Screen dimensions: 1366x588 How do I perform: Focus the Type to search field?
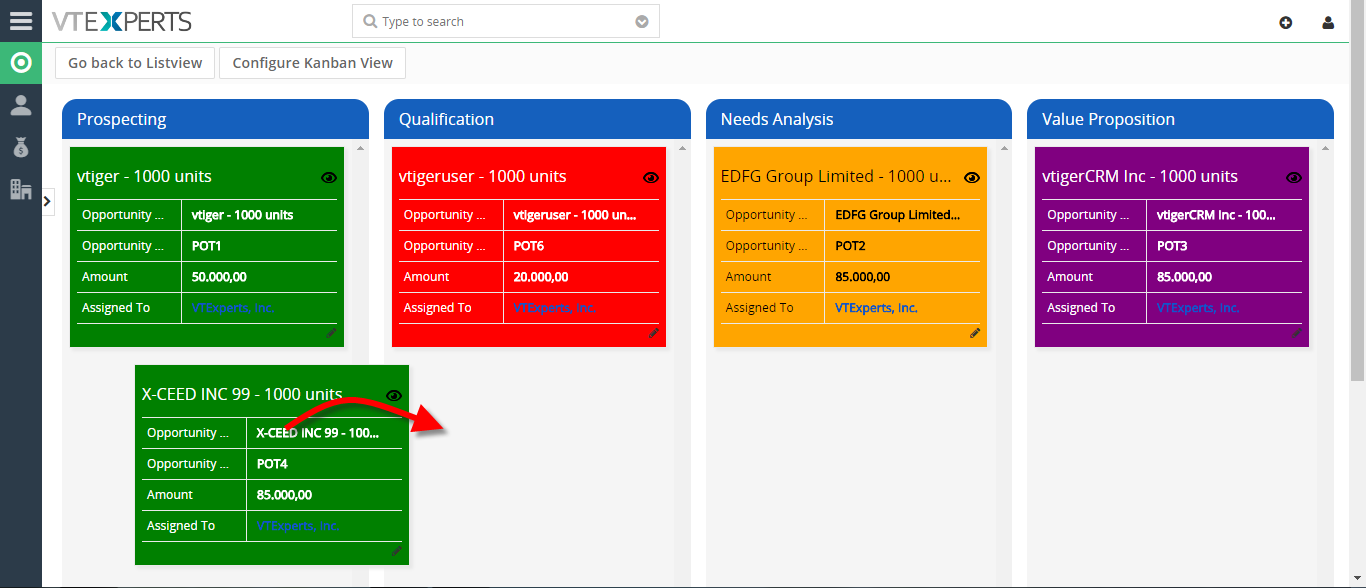click(505, 21)
